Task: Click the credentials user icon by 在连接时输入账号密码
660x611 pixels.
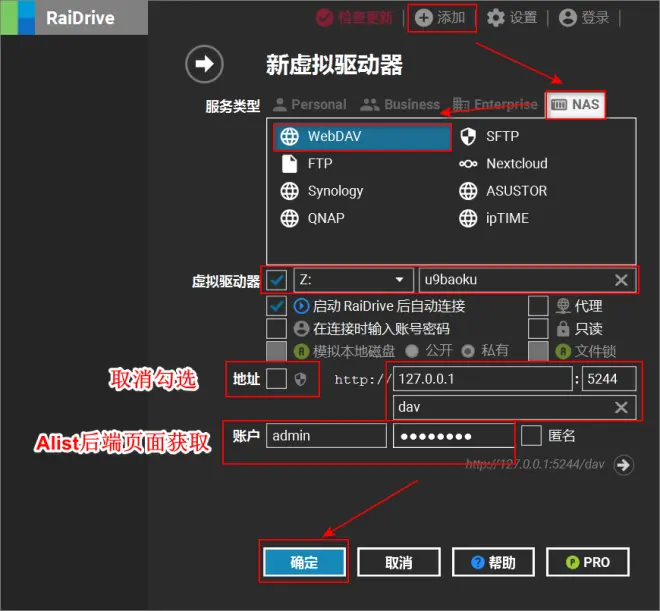Action: [301, 329]
